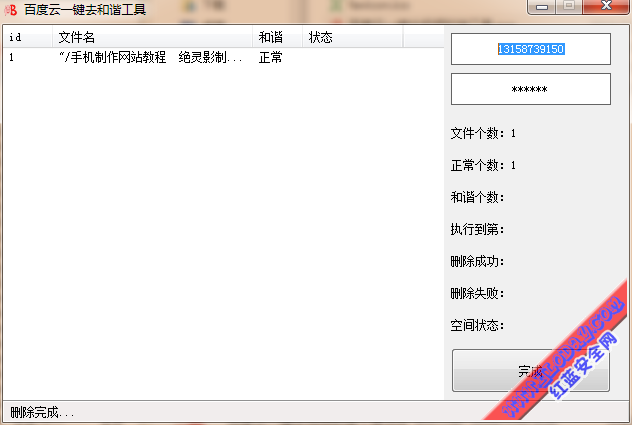Click the 执行到第 label

477,229
